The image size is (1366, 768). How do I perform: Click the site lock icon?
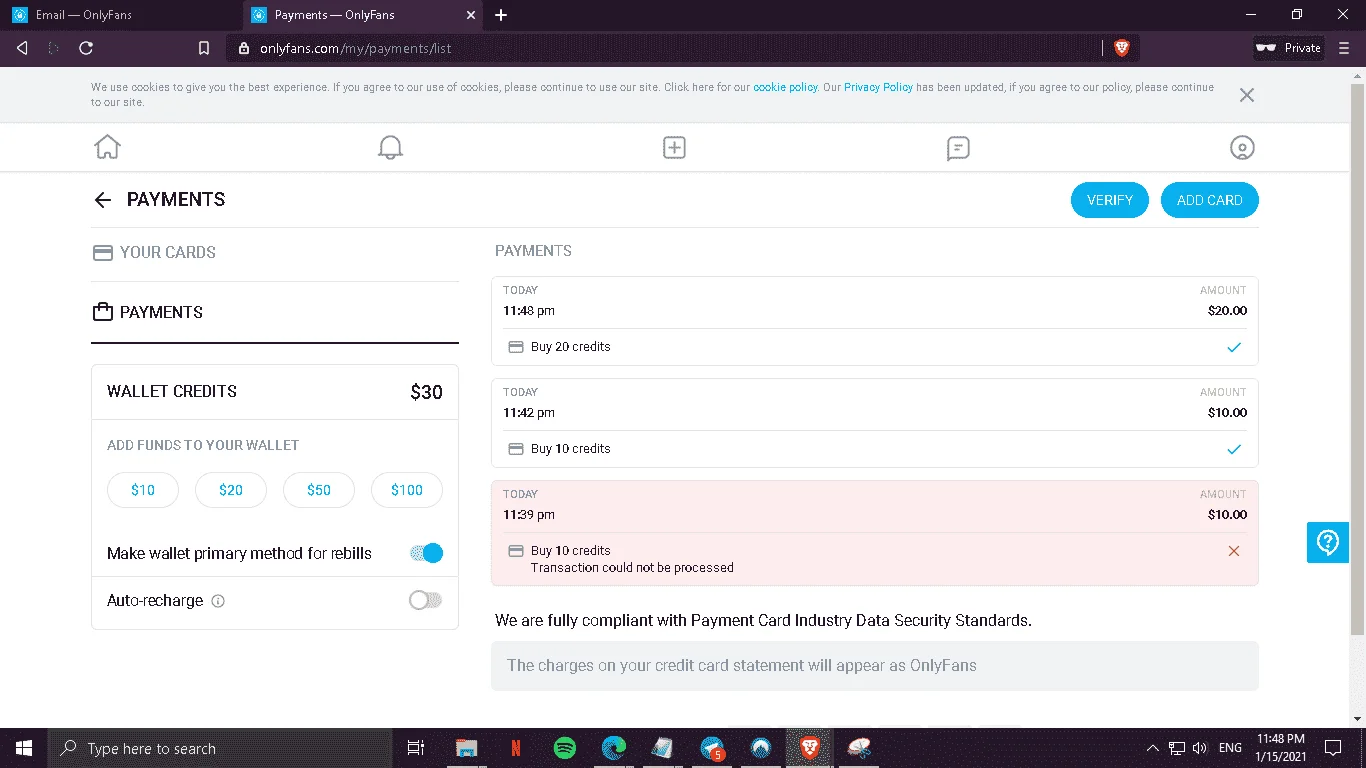pyautogui.click(x=244, y=48)
